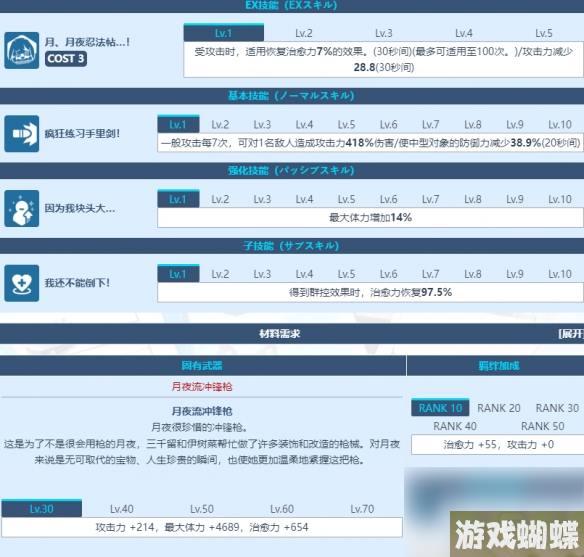
Task: Show Lv.9 of 因为我块头大 passive skill
Action: (515, 199)
